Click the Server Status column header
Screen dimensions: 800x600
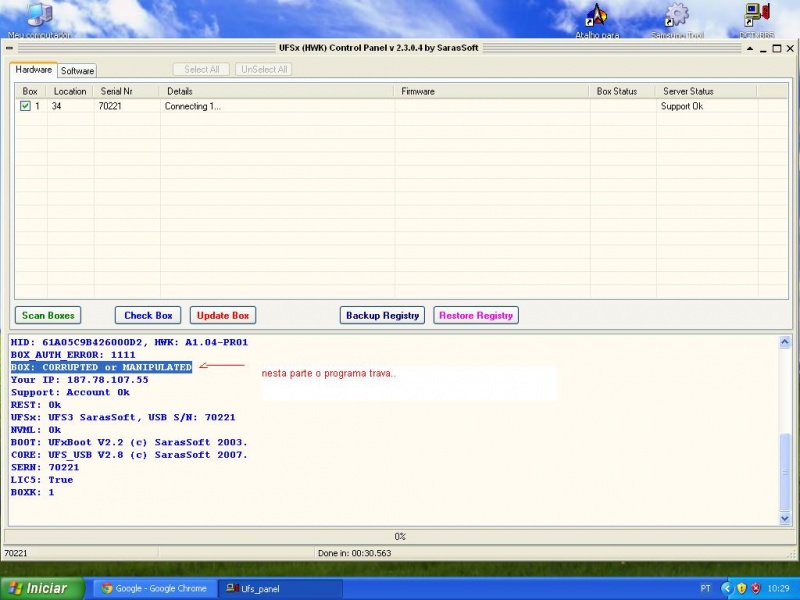click(707, 91)
